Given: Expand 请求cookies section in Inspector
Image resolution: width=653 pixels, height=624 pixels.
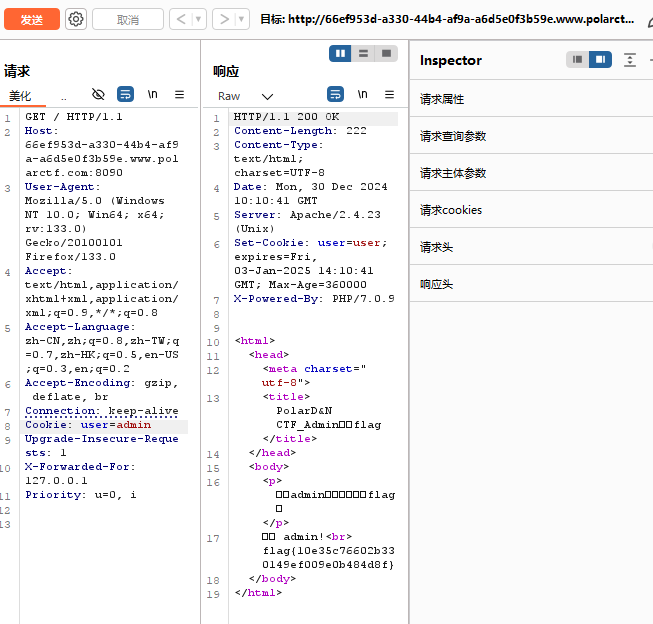Looking at the screenshot, I should (x=531, y=210).
